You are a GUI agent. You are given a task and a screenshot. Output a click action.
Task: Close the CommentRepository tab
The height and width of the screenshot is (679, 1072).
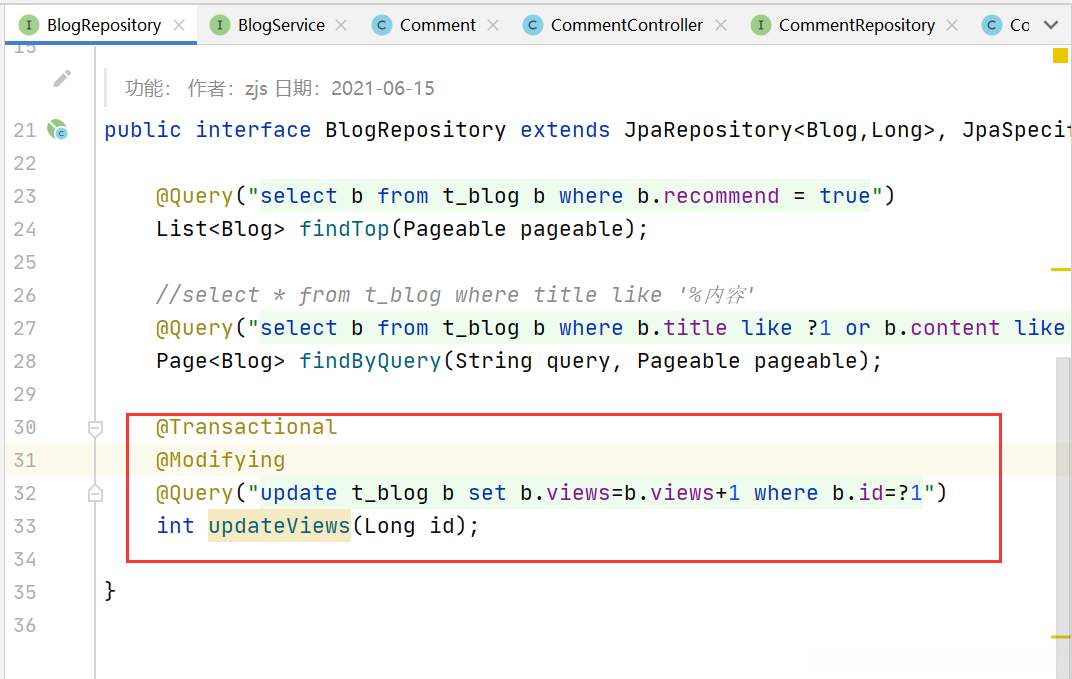[x=952, y=25]
